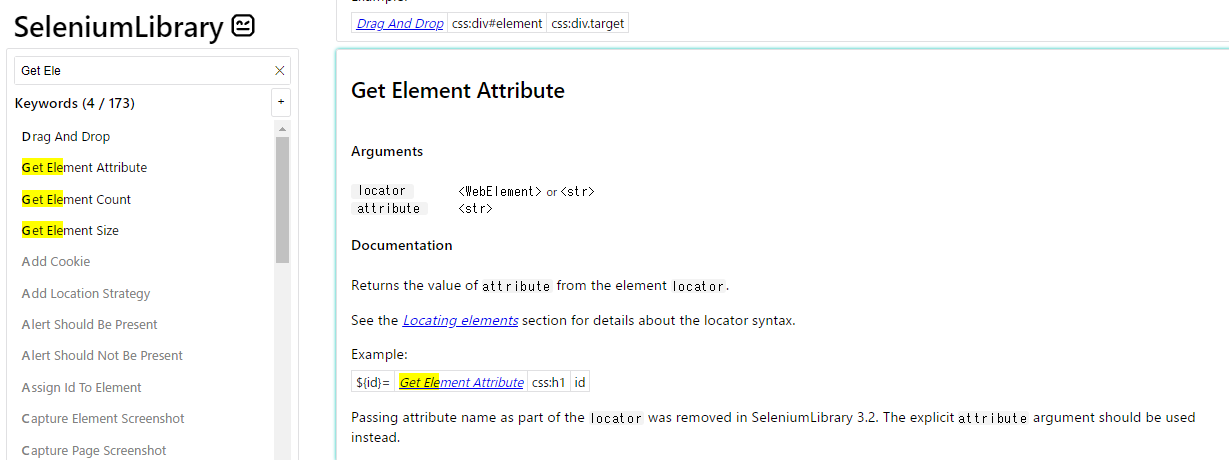Click Get Element Attribute link in example table

pos(461,382)
